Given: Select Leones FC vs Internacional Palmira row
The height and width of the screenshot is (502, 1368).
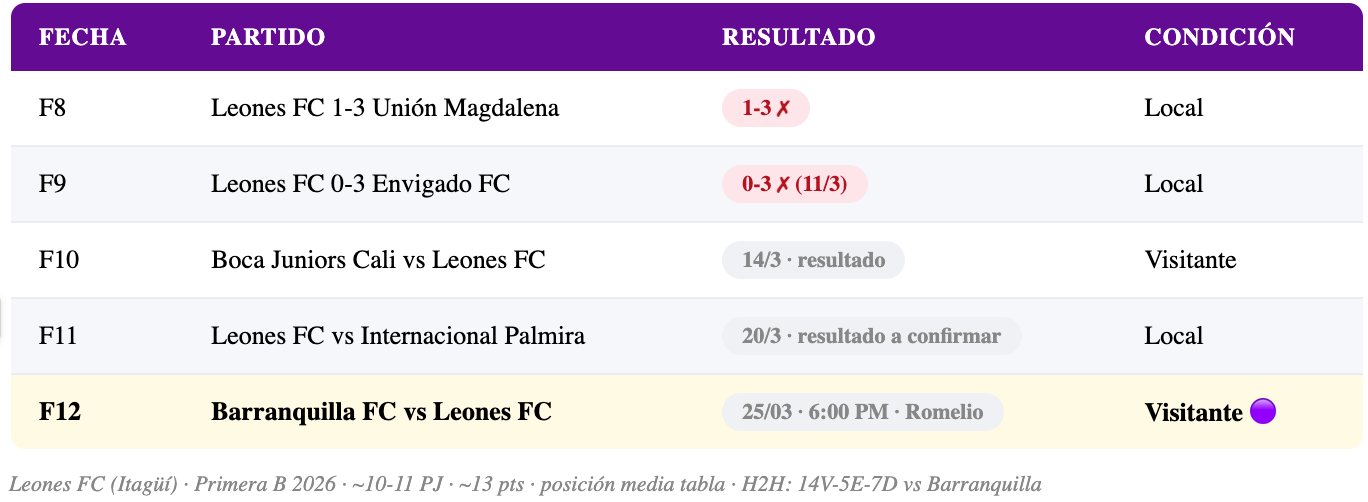Looking at the screenshot, I should (398, 336).
